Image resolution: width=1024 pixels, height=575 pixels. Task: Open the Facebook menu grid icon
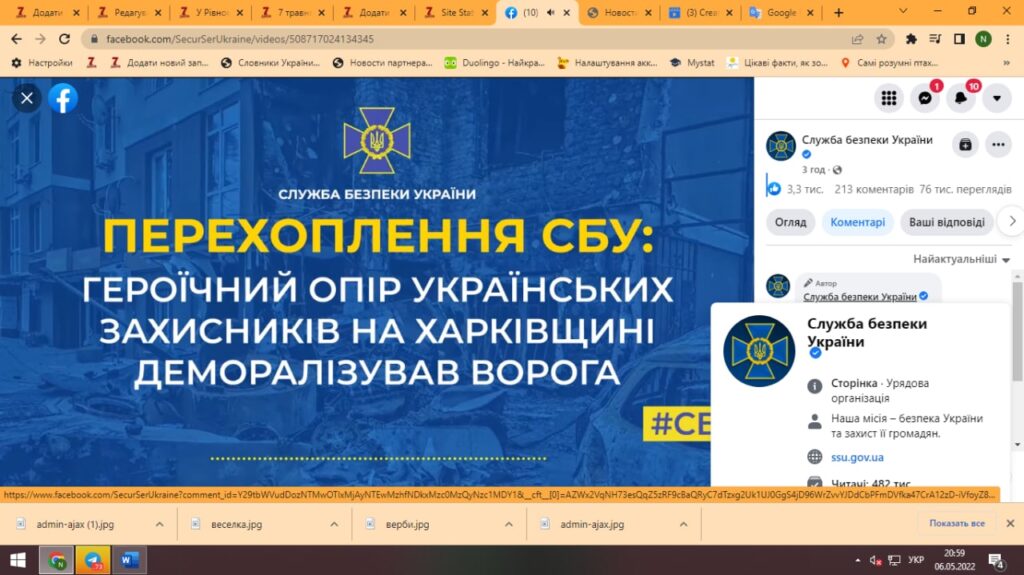click(x=888, y=98)
